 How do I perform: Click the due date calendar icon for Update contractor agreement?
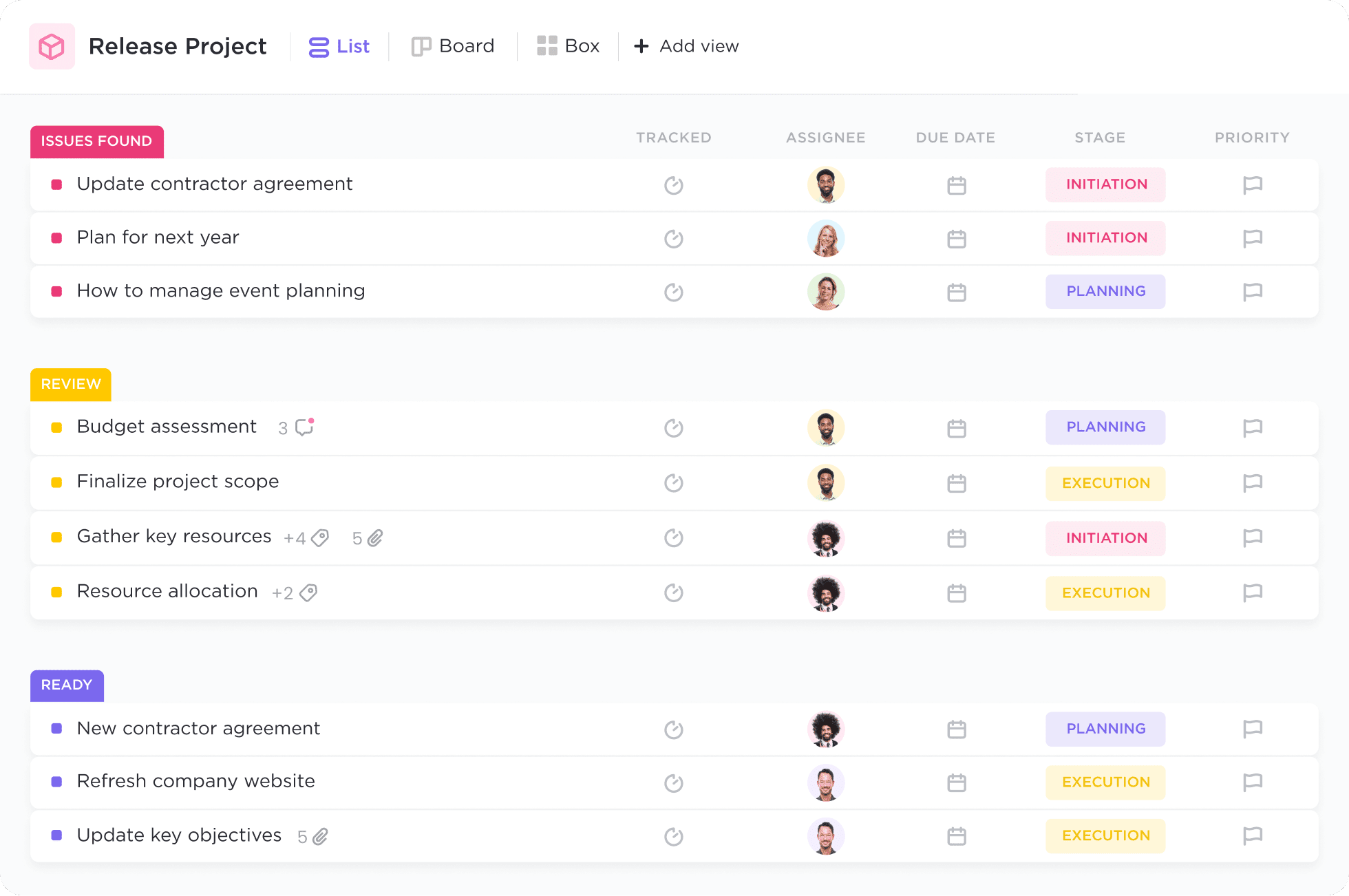click(x=956, y=184)
